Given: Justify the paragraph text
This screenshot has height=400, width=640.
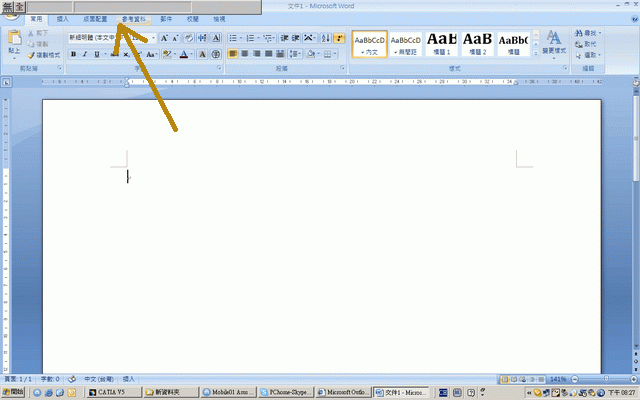Looking at the screenshot, I should 269,54.
